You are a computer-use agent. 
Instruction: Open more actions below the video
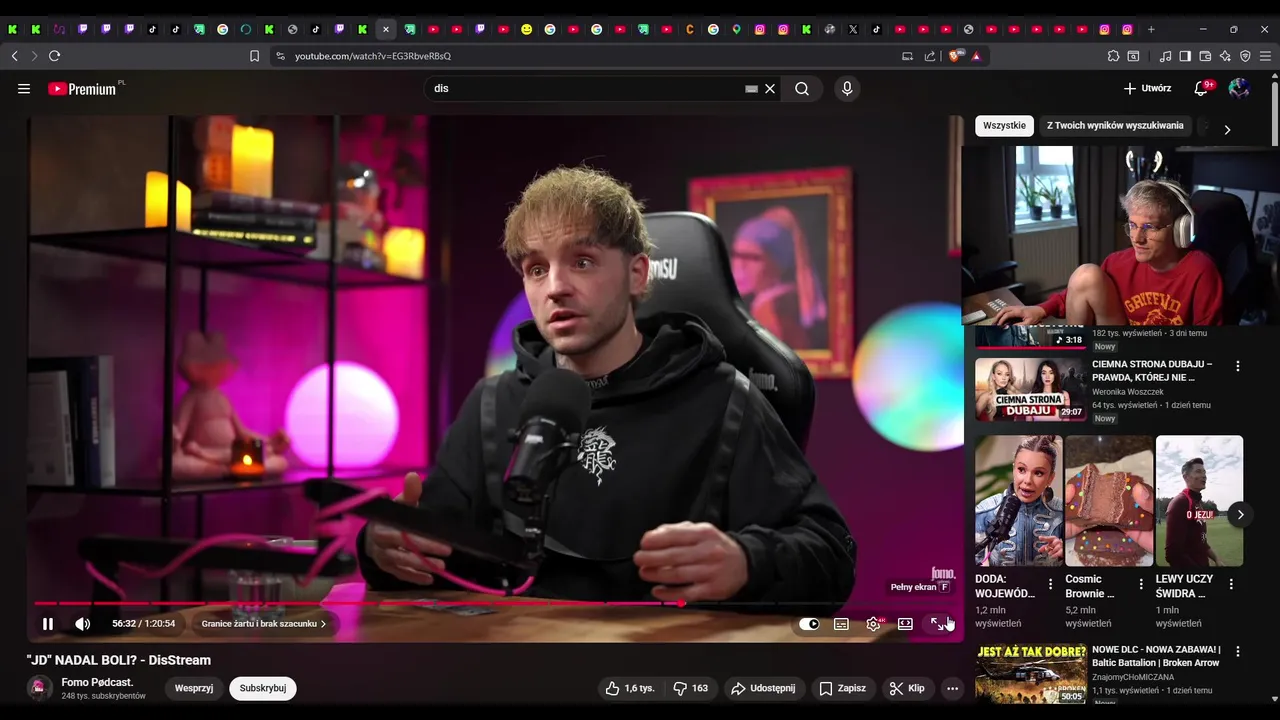(x=952, y=688)
